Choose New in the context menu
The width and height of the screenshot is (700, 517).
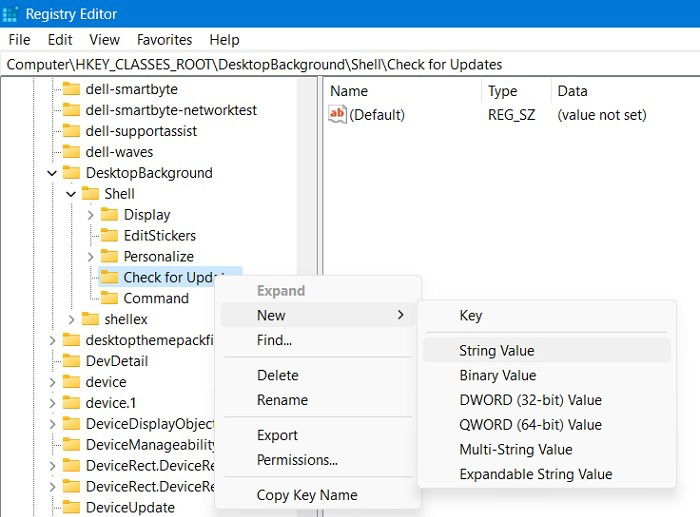pos(319,315)
